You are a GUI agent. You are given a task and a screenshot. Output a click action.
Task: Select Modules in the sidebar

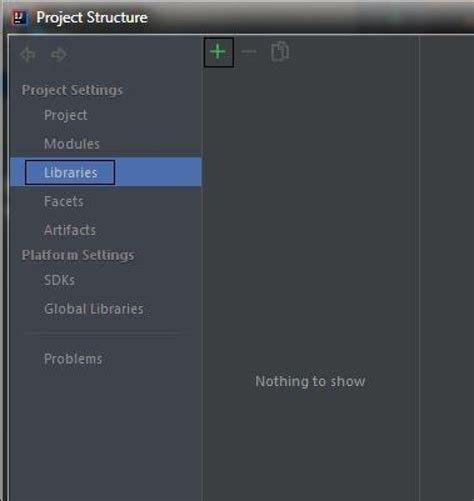72,144
